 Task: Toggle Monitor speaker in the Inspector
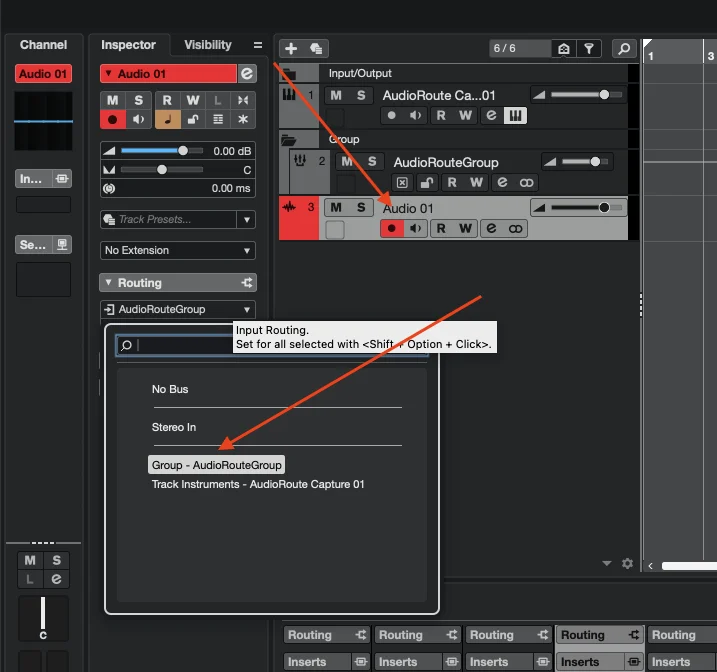pyautogui.click(x=139, y=119)
